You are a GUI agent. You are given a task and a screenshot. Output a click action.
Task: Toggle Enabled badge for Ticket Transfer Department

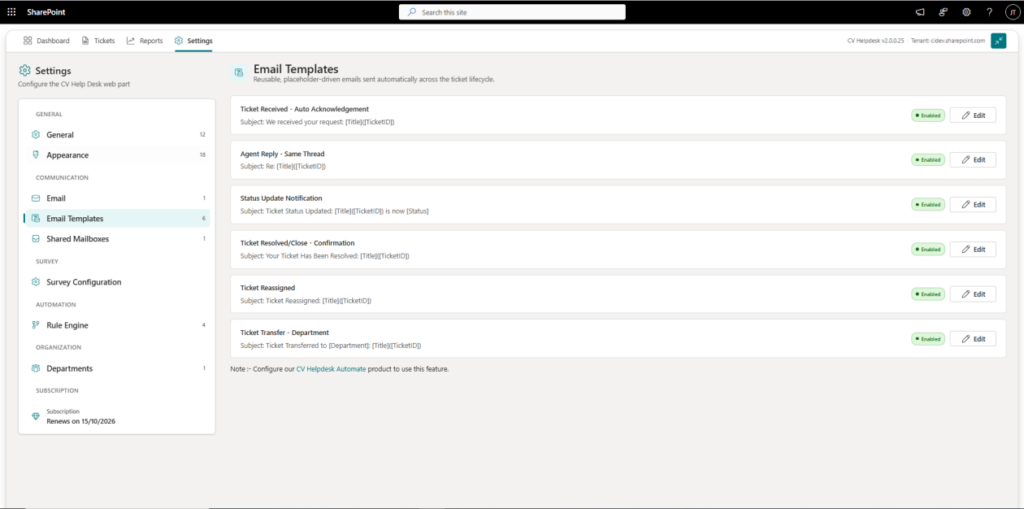point(928,338)
